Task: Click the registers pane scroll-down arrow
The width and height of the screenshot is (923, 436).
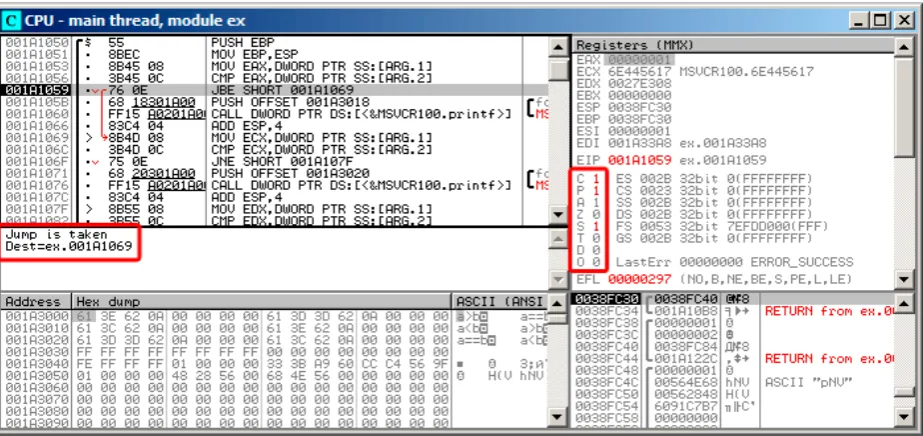Action: pyautogui.click(x=903, y=279)
